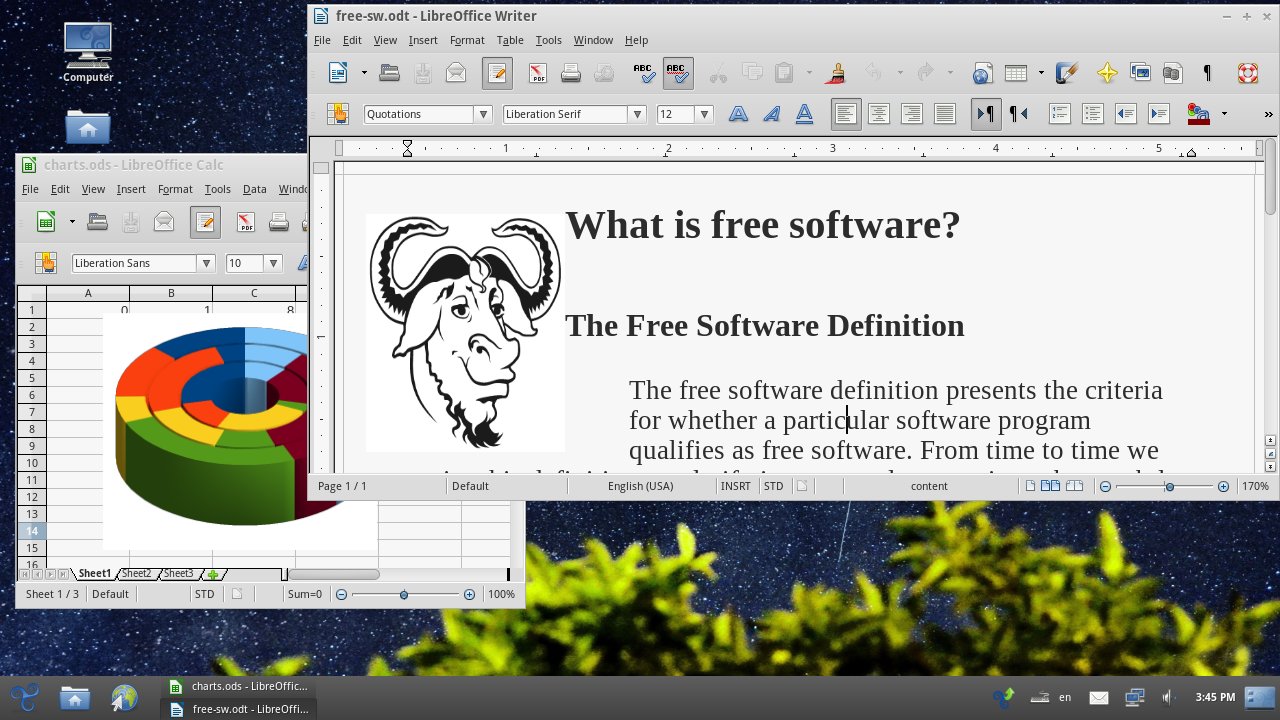This screenshot has height=720, width=1280.
Task: Apply Italic in Writer formatting toolbar
Action: [x=771, y=114]
